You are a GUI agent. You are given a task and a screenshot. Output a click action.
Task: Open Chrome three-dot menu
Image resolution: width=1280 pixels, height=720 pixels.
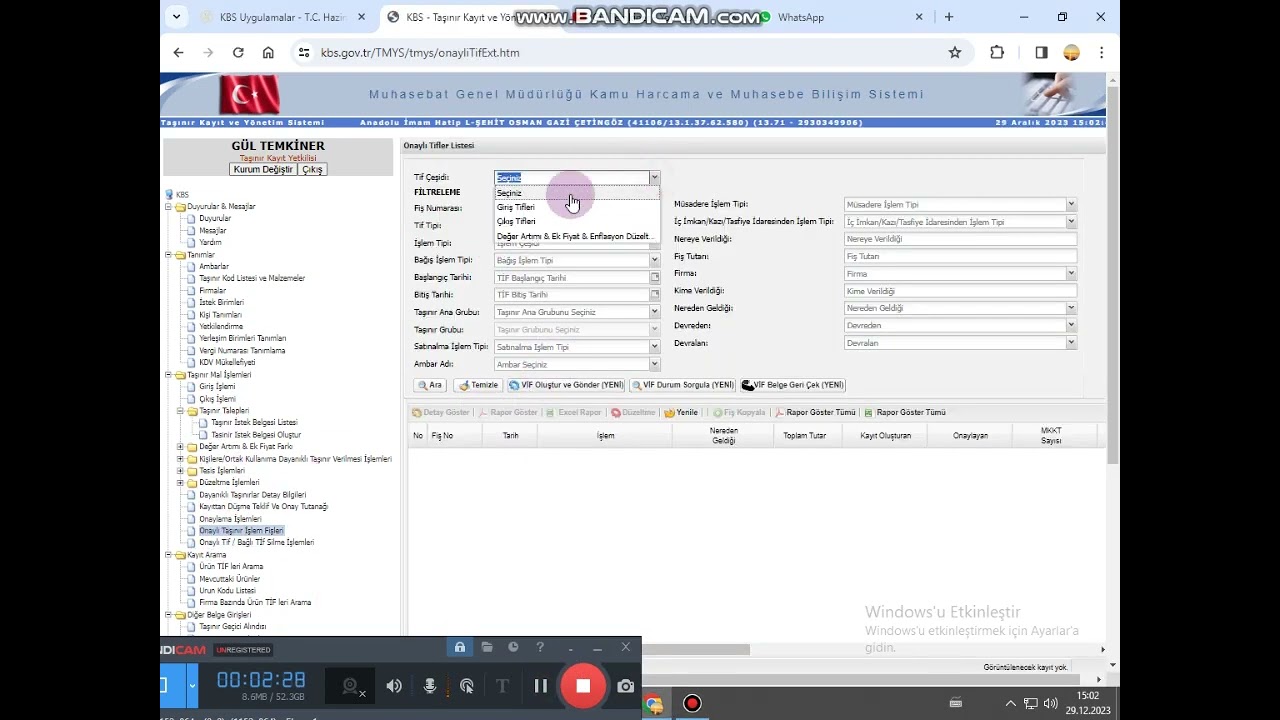(1101, 53)
